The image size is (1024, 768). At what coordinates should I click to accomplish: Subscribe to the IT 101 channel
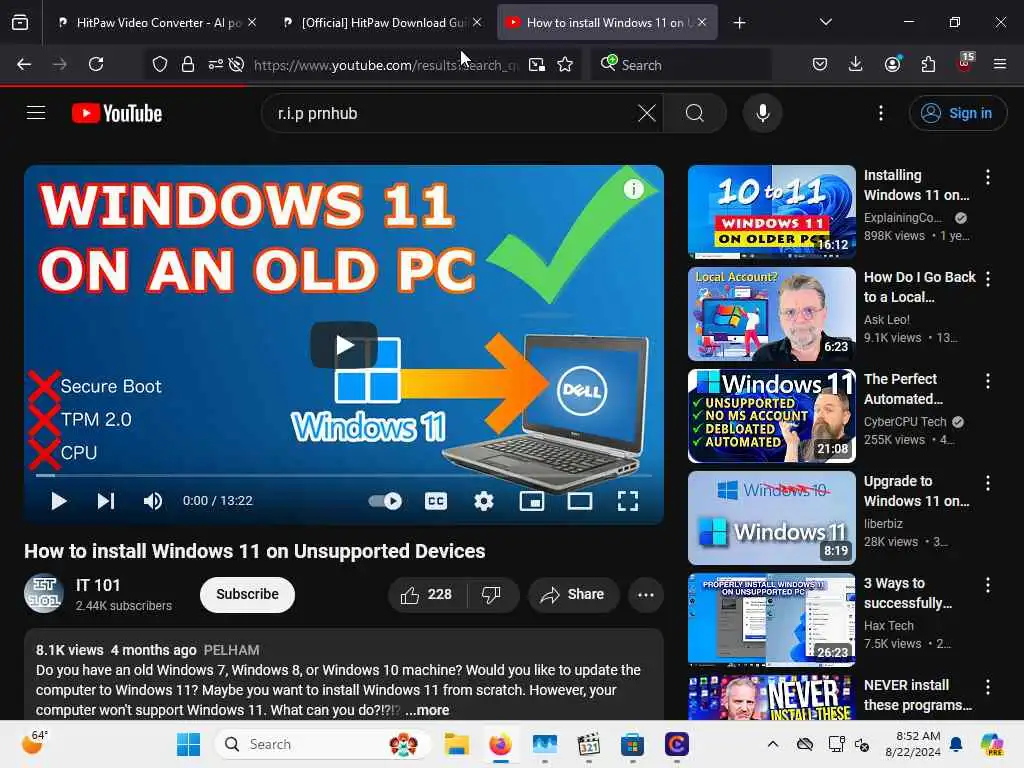(248, 594)
